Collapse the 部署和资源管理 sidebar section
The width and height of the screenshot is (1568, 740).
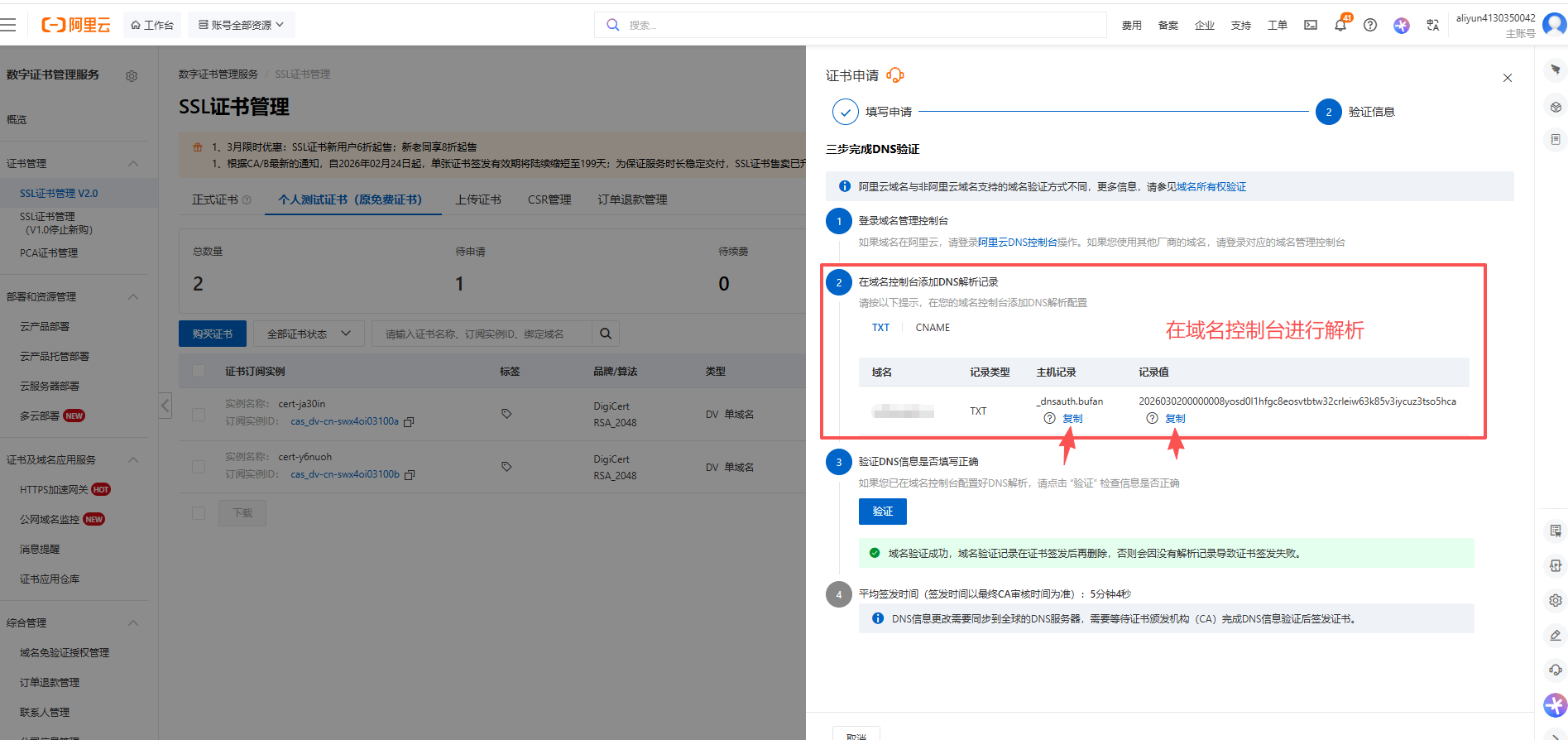(133, 297)
